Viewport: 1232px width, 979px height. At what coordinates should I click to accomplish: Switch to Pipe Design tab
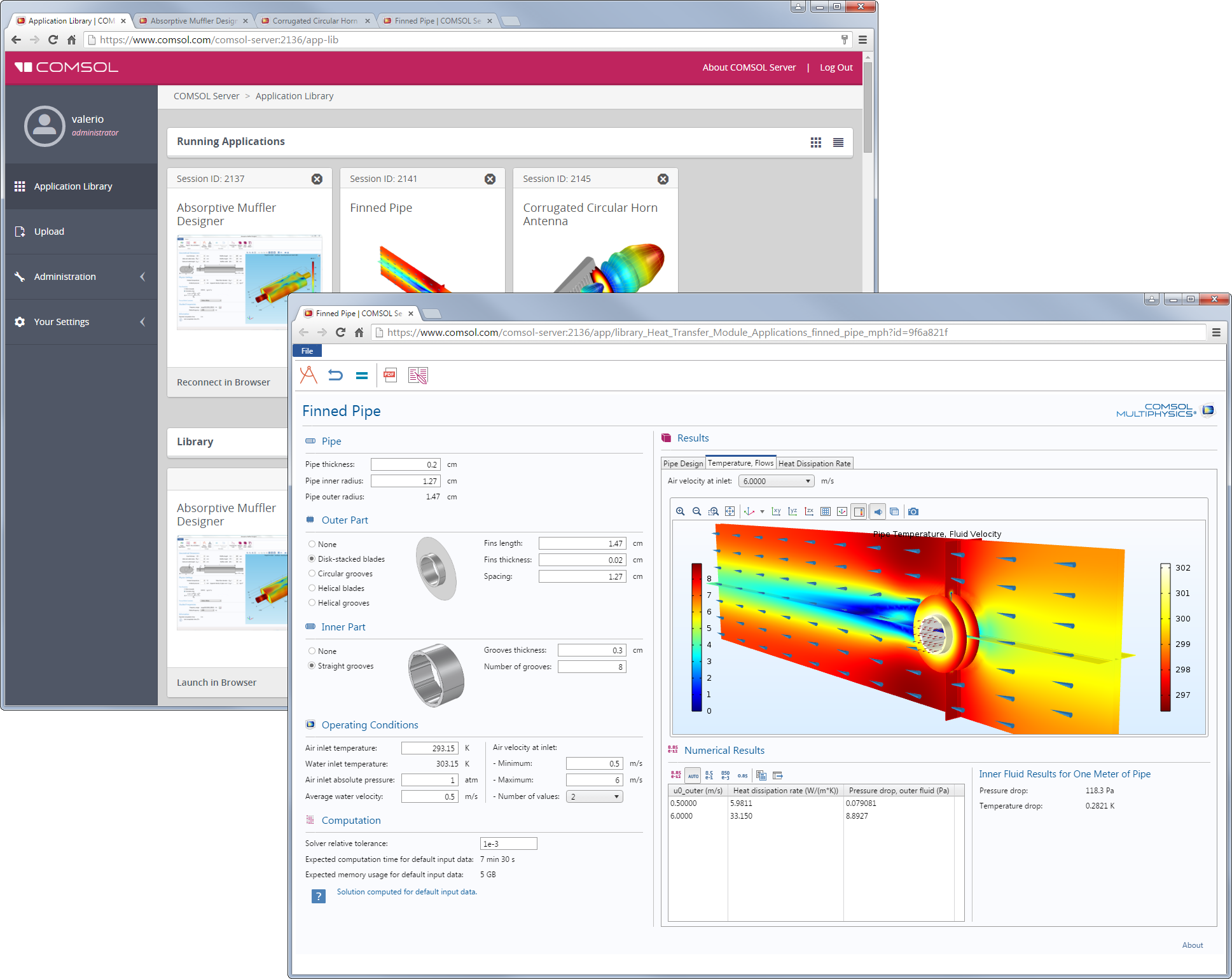pyautogui.click(x=683, y=463)
